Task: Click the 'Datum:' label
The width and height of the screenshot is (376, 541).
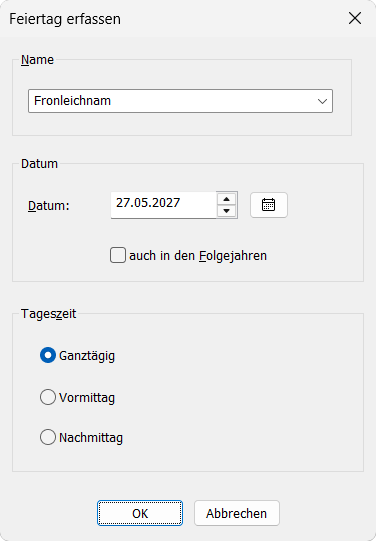Action: (49, 206)
